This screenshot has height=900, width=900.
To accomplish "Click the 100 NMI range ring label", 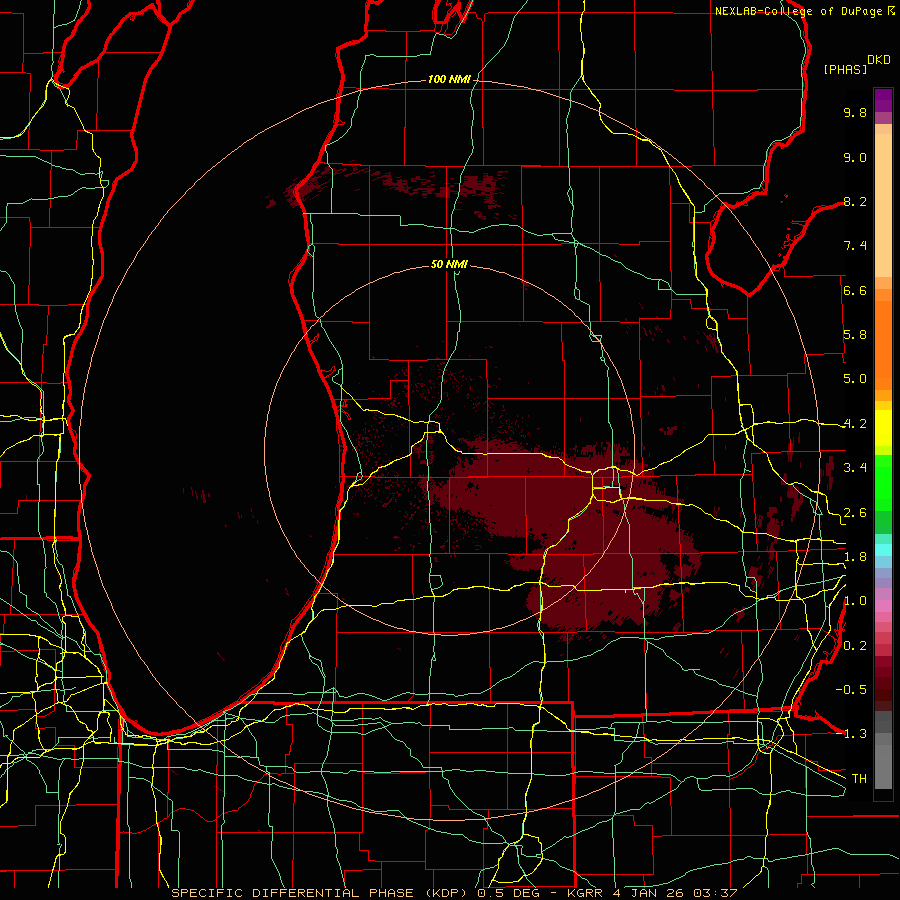I will [448, 79].
